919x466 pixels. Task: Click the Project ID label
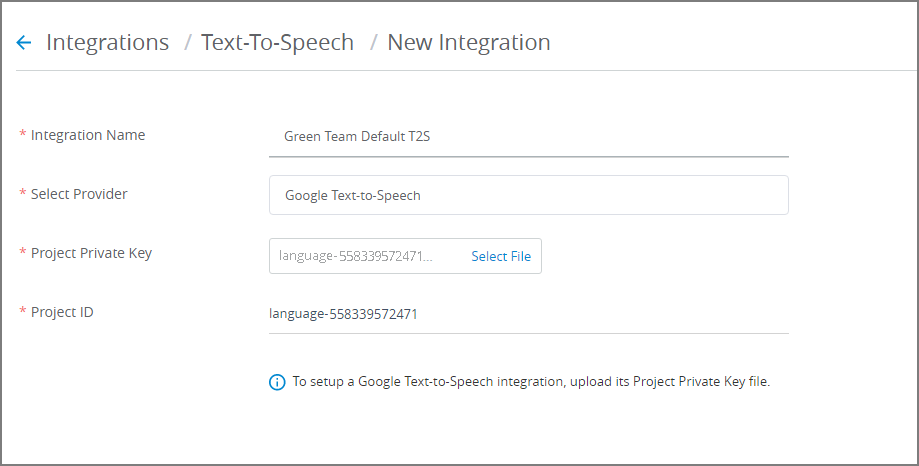point(62,312)
